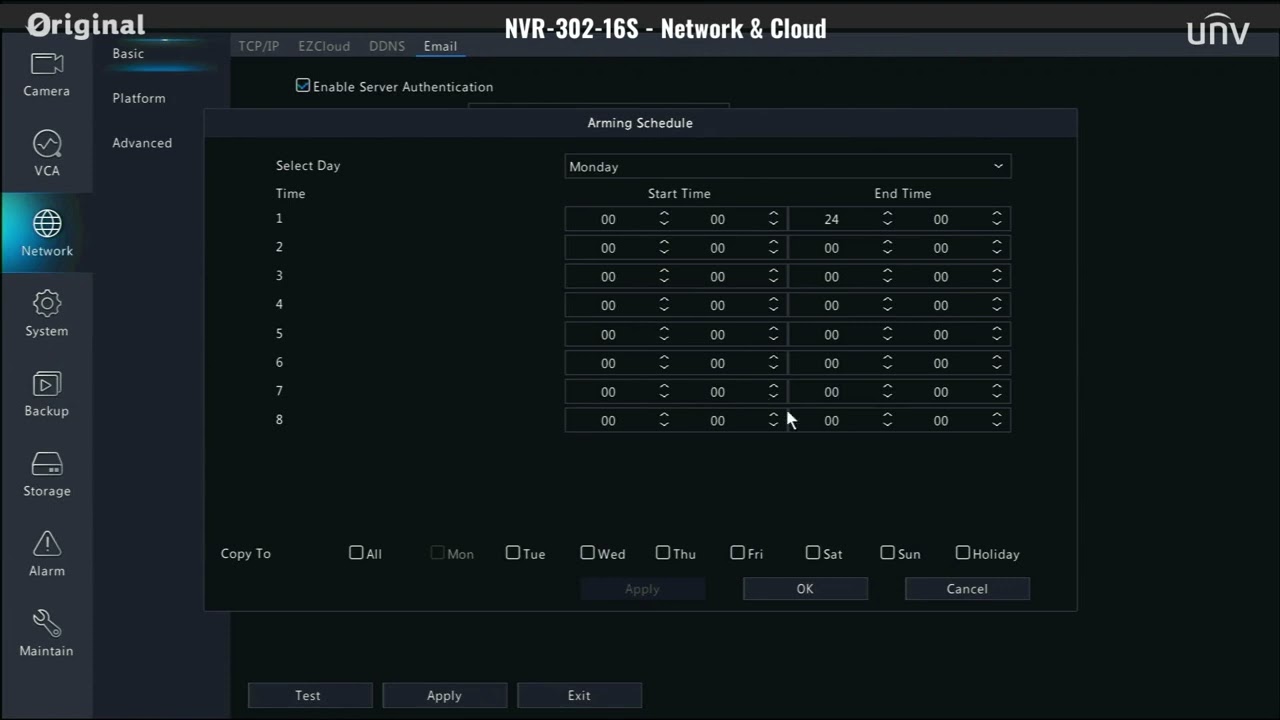Adjust row 6 start hour stepper
The image size is (1280, 720).
[664, 363]
